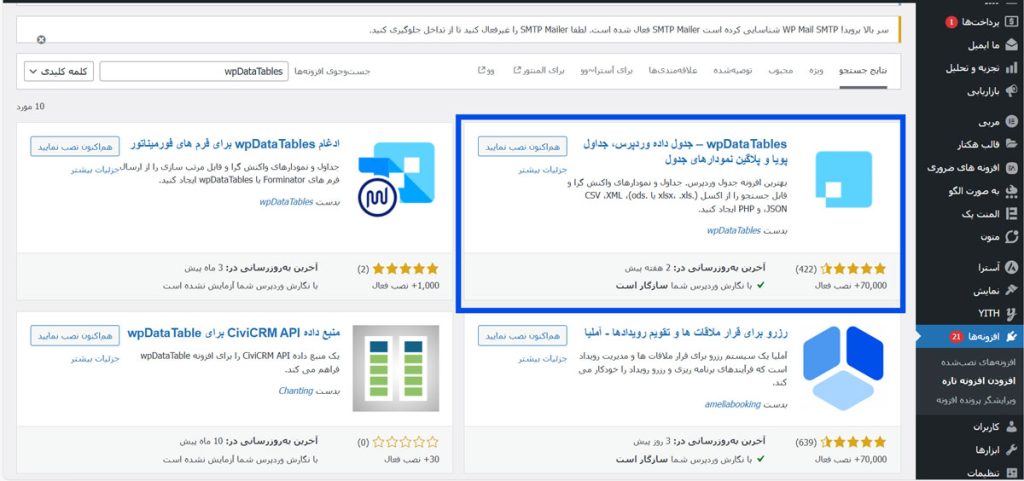Open the wpDataTables – جدول داده وردپرس title

(684, 151)
